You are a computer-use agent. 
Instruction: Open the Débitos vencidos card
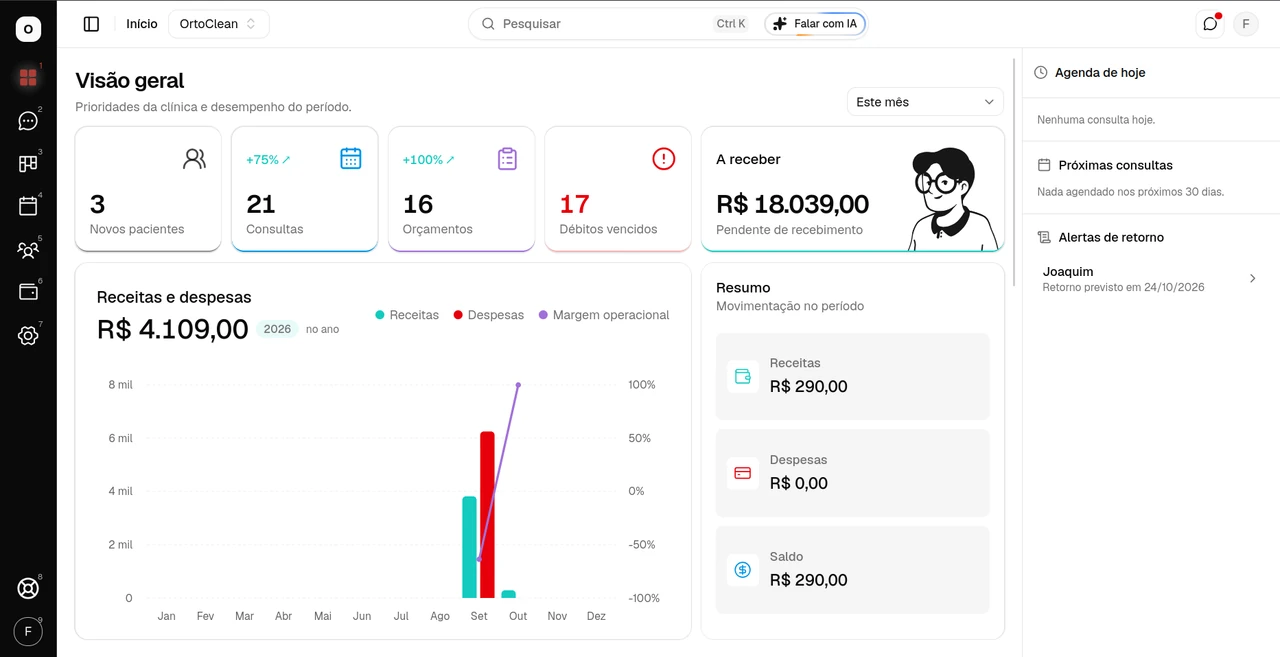point(618,189)
